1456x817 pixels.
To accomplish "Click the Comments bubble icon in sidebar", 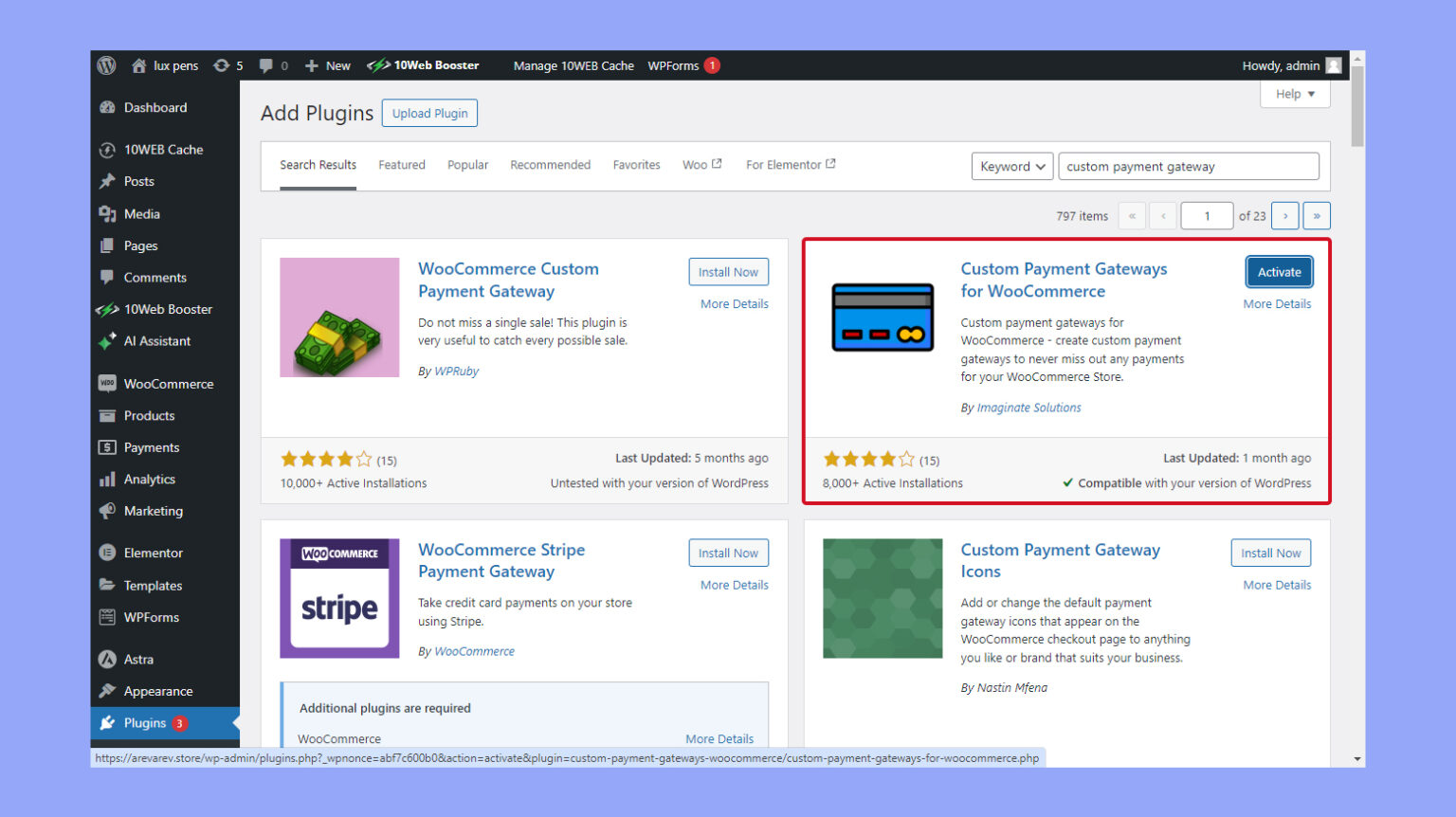I will coord(109,277).
